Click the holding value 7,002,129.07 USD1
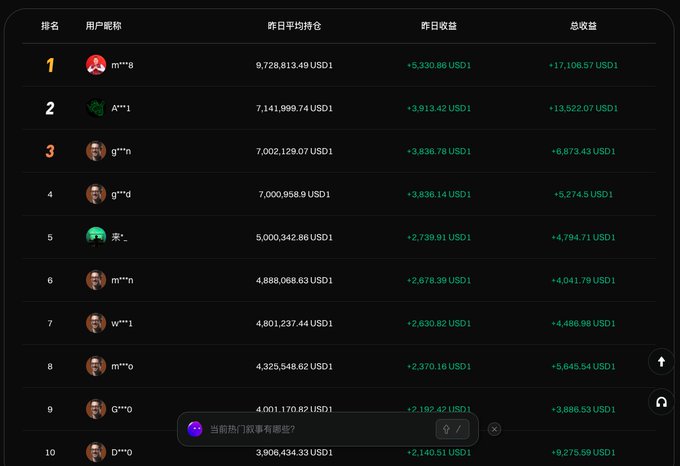This screenshot has height=466, width=680. [294, 151]
